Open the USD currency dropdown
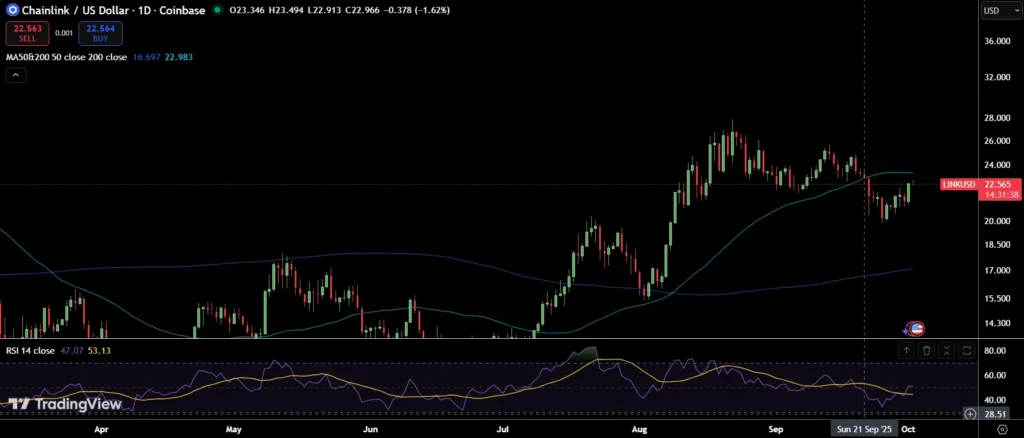 (995, 10)
